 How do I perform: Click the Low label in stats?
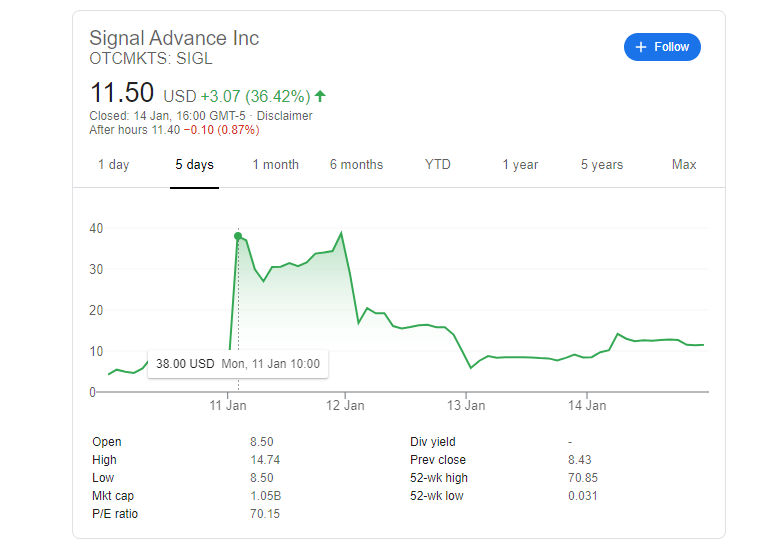(103, 478)
